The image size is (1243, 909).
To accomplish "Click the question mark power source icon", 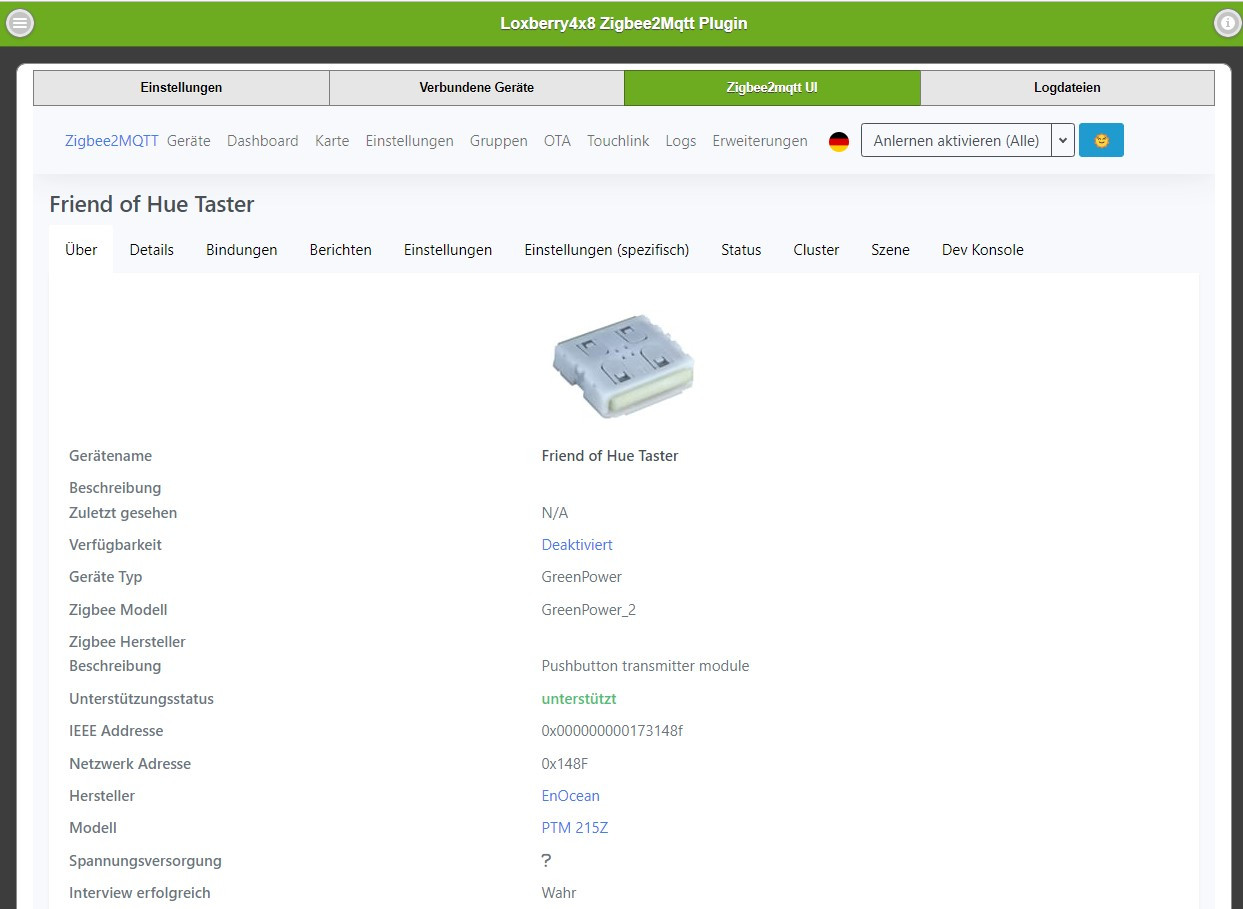I will tap(546, 860).
